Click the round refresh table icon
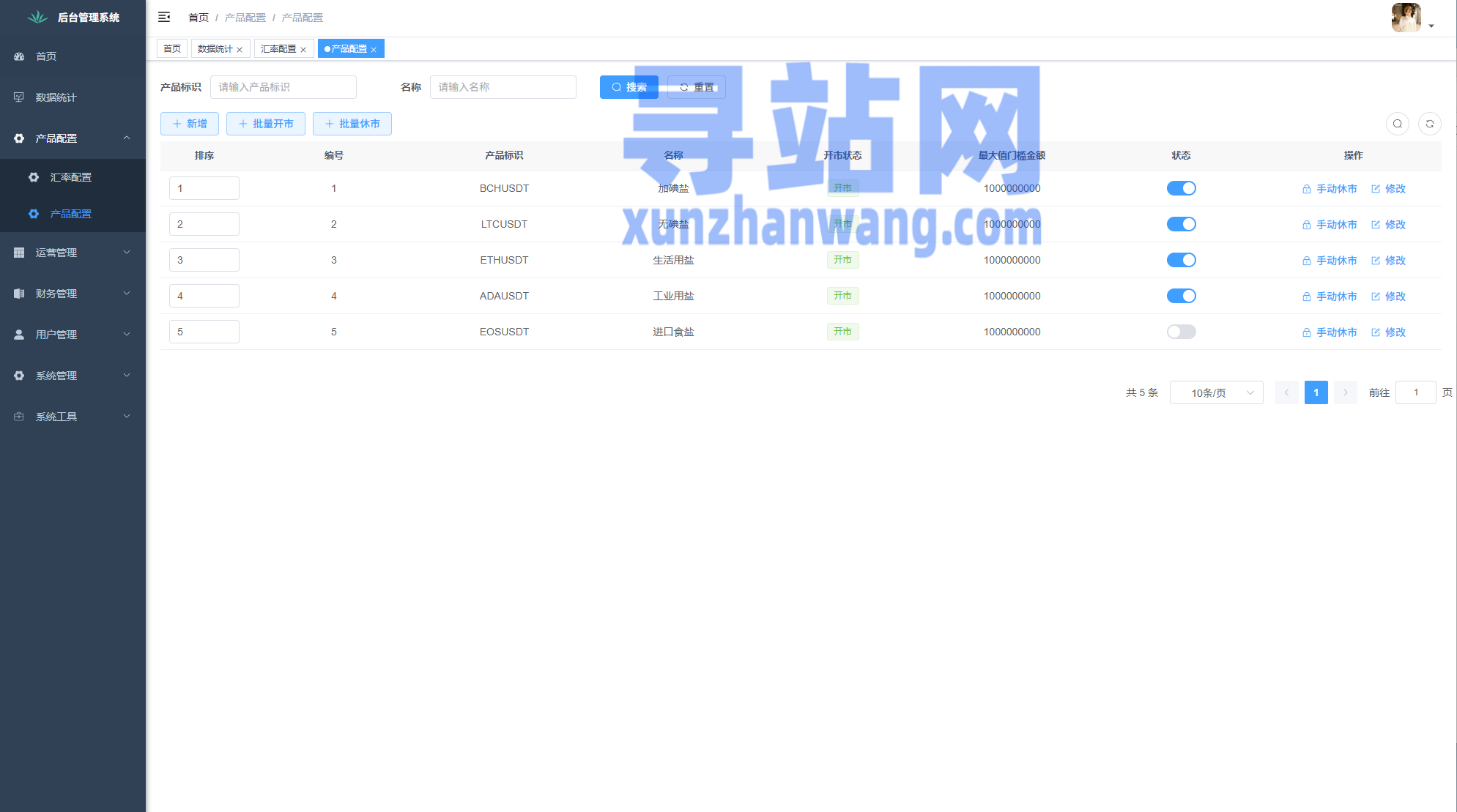Image resolution: width=1457 pixels, height=812 pixels. pyautogui.click(x=1429, y=124)
